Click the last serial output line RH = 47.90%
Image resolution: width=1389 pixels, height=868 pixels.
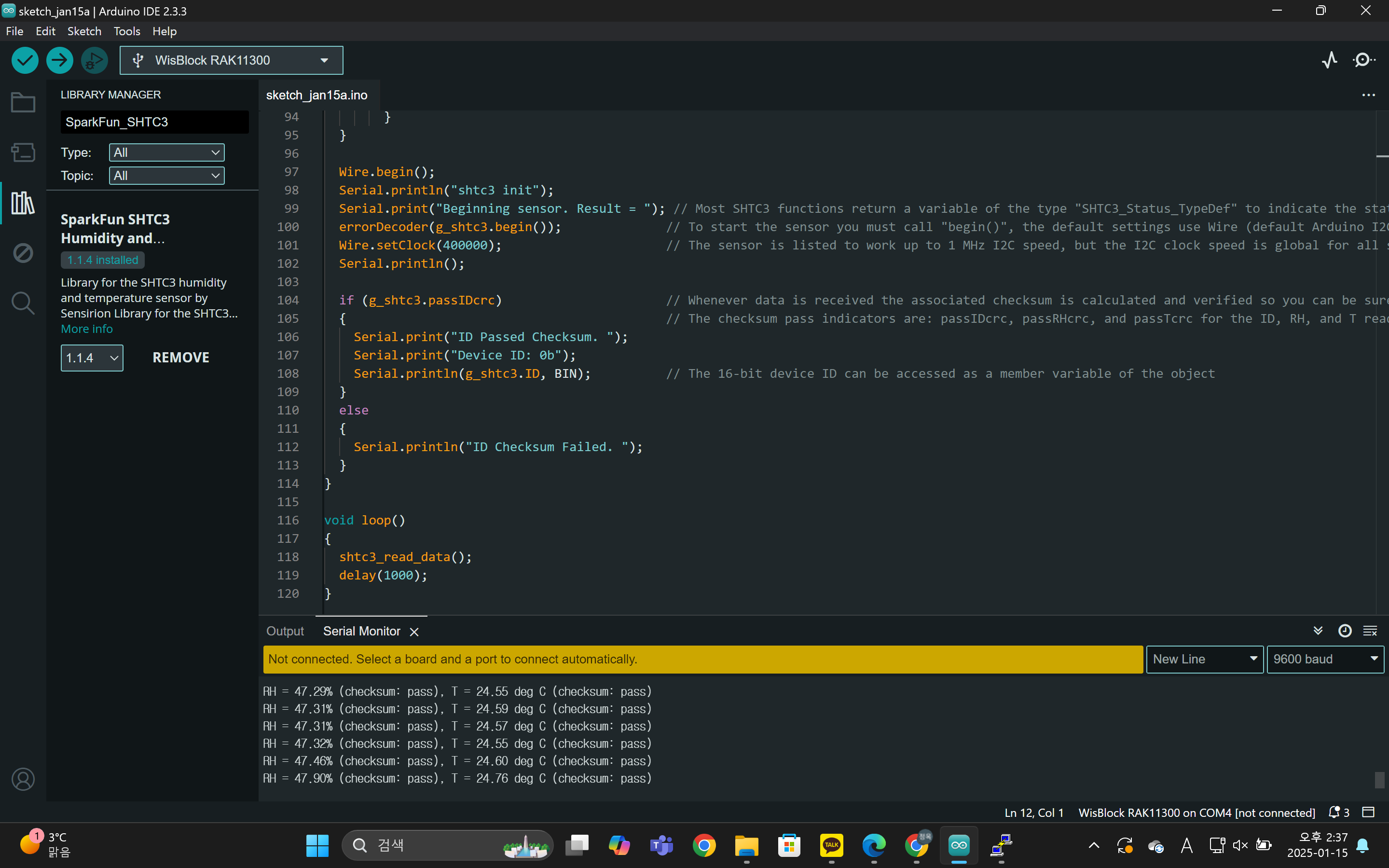tap(457, 778)
